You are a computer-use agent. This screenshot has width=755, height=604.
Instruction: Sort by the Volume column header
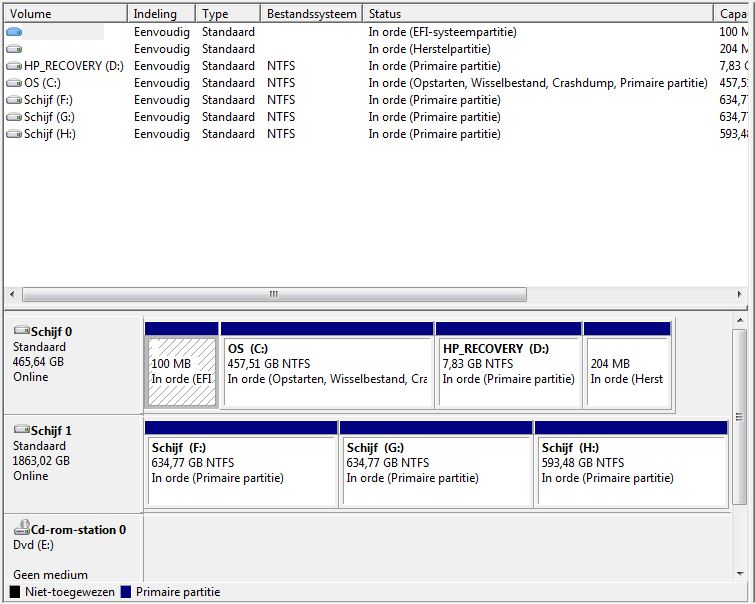(66, 14)
